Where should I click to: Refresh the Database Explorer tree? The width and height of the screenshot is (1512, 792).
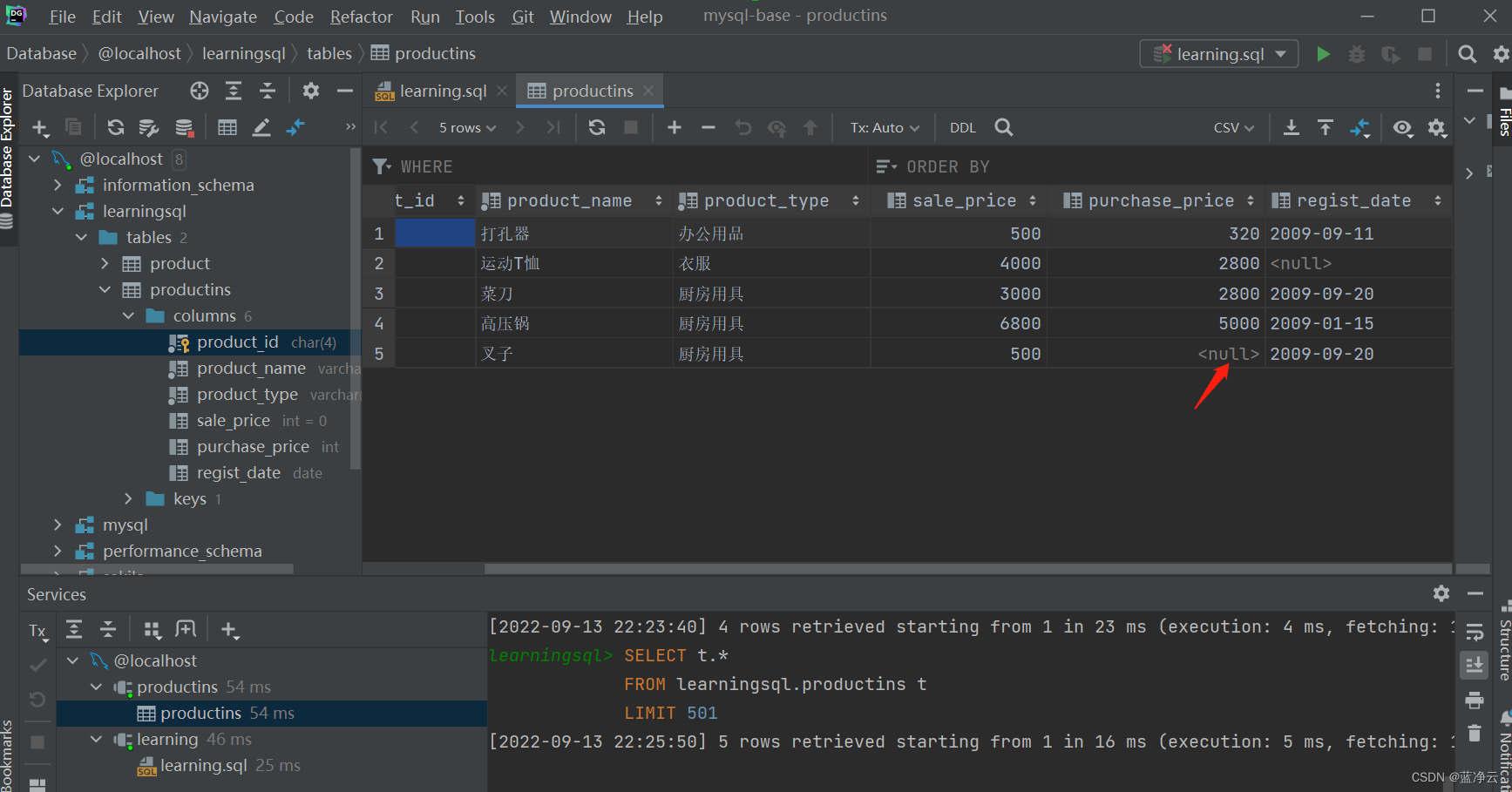(x=115, y=128)
